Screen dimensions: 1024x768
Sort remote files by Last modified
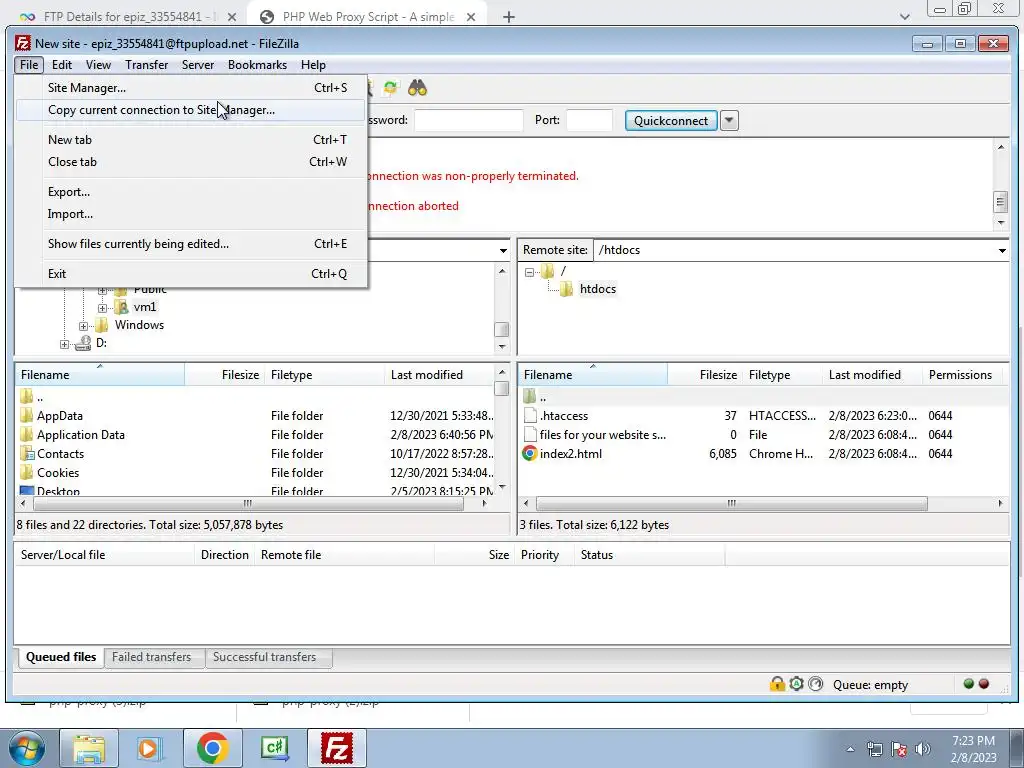[871, 375]
